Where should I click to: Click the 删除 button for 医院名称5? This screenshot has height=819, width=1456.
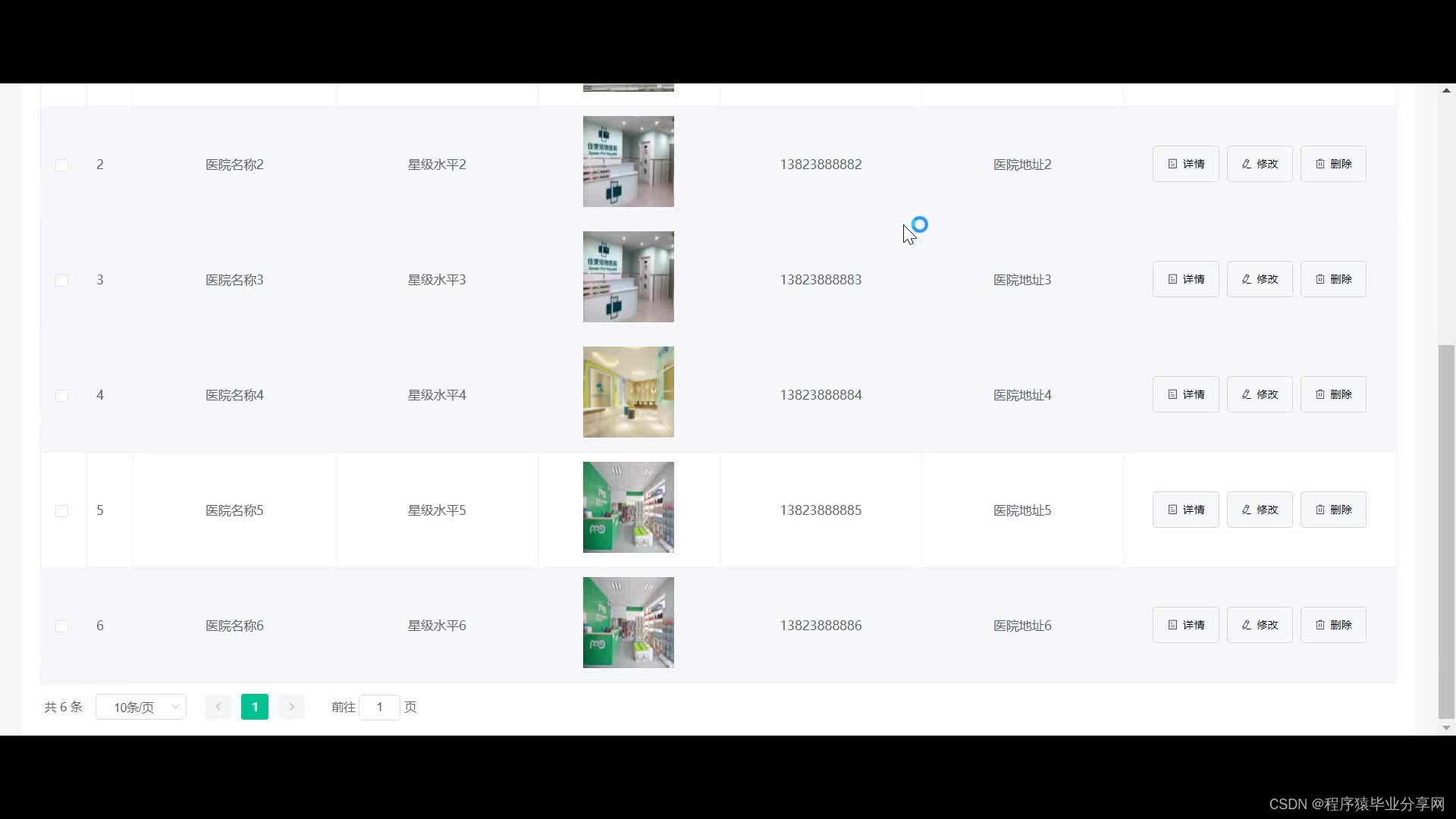(x=1333, y=510)
